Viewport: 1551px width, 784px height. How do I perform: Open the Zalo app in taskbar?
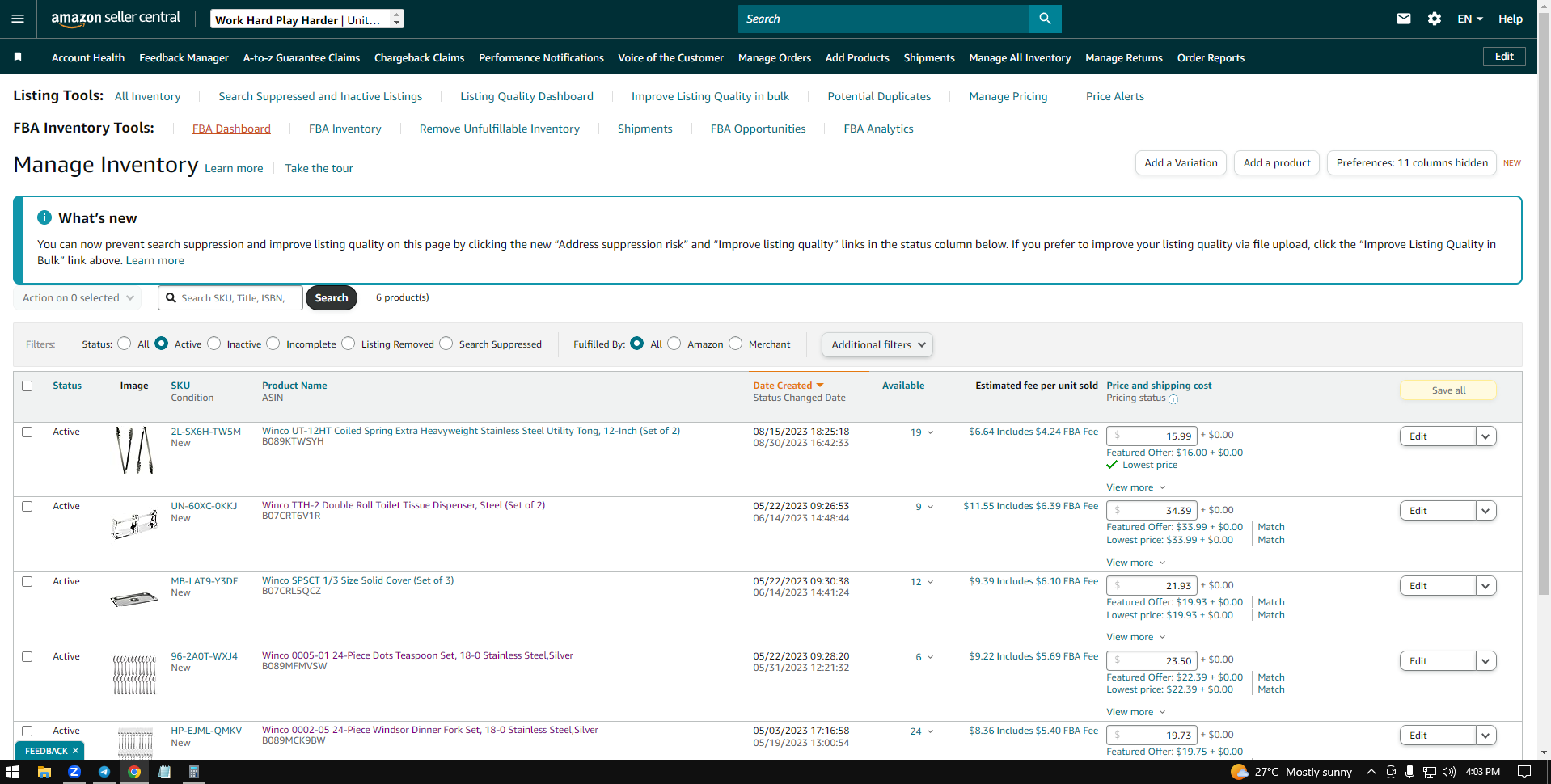point(74,772)
